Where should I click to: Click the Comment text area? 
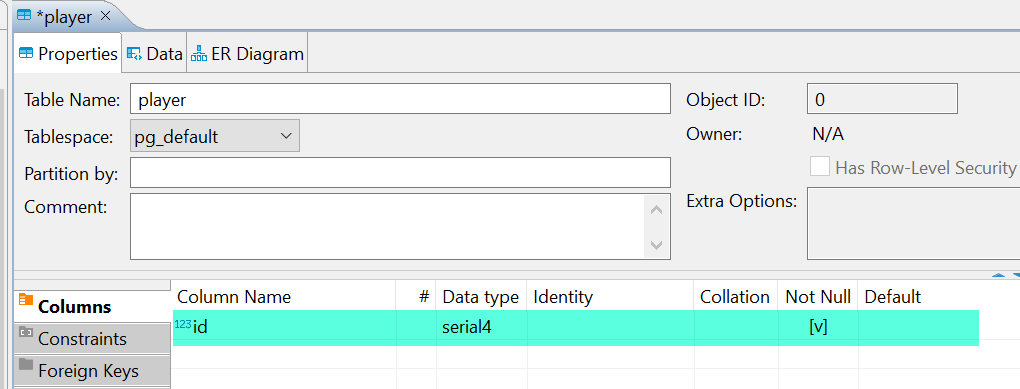pyautogui.click(x=388, y=226)
